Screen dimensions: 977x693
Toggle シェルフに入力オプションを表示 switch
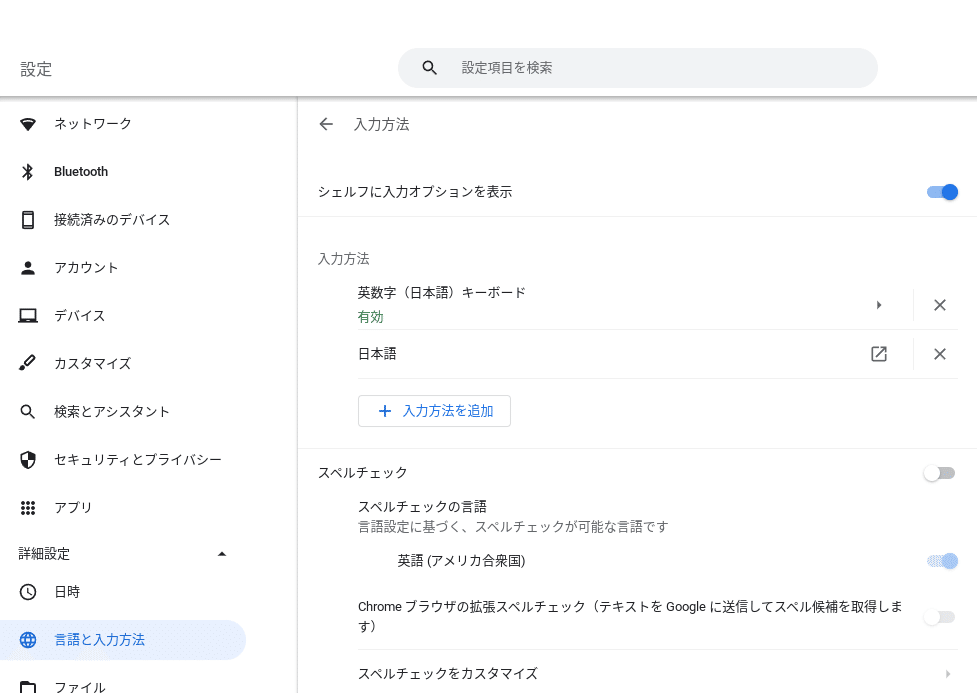(x=942, y=192)
